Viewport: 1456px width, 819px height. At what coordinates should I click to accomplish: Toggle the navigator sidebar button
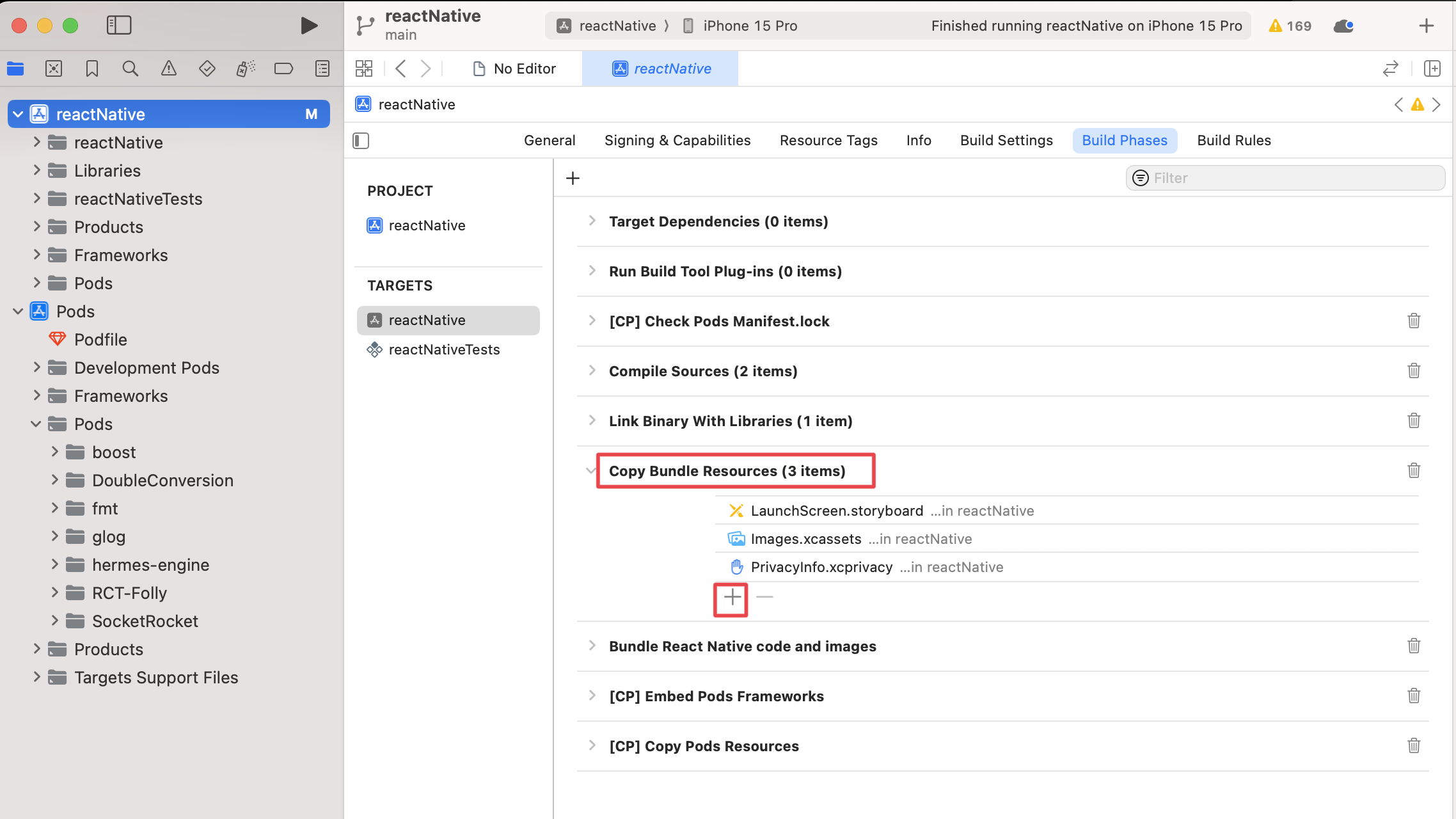[119, 26]
